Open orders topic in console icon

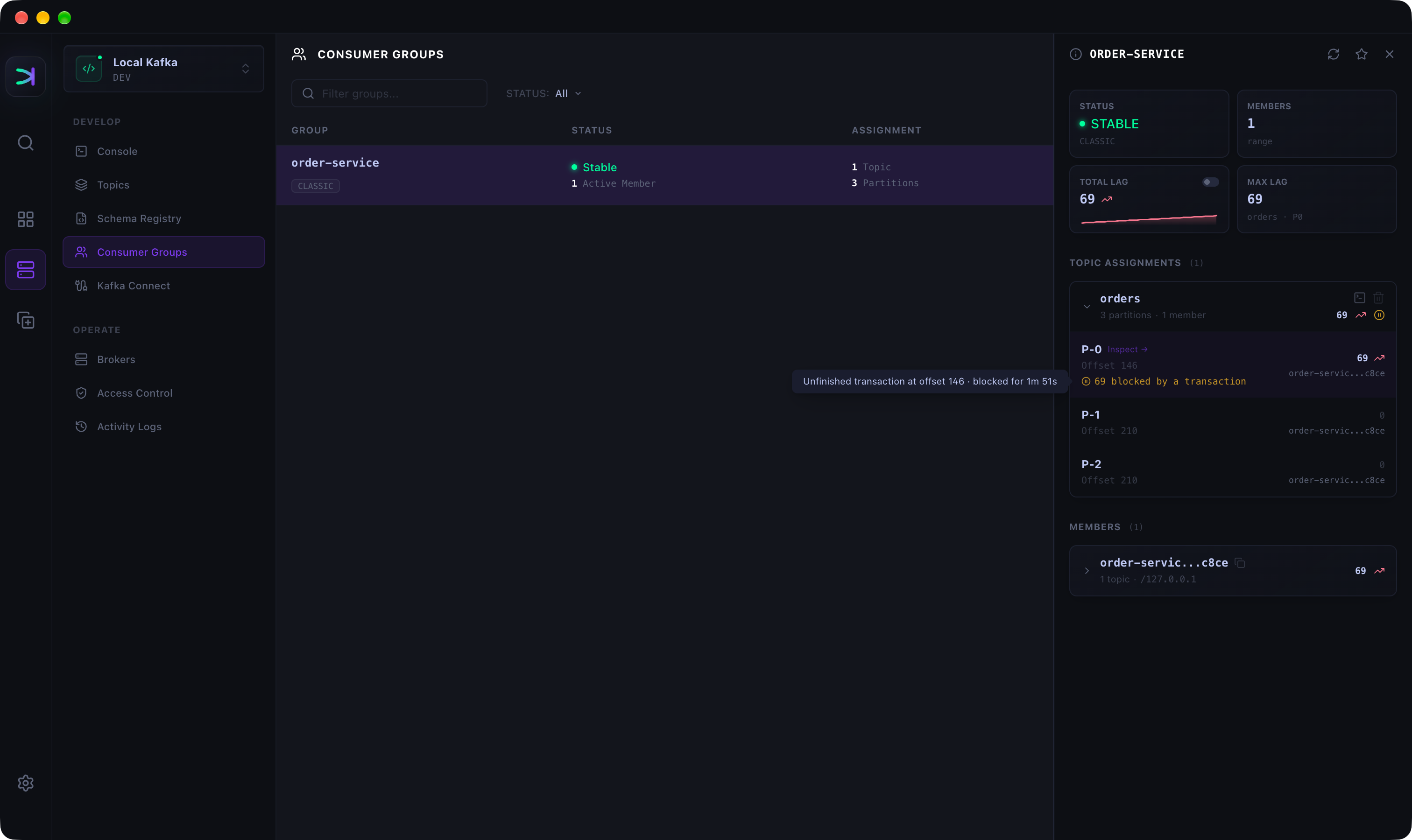coord(1359,298)
